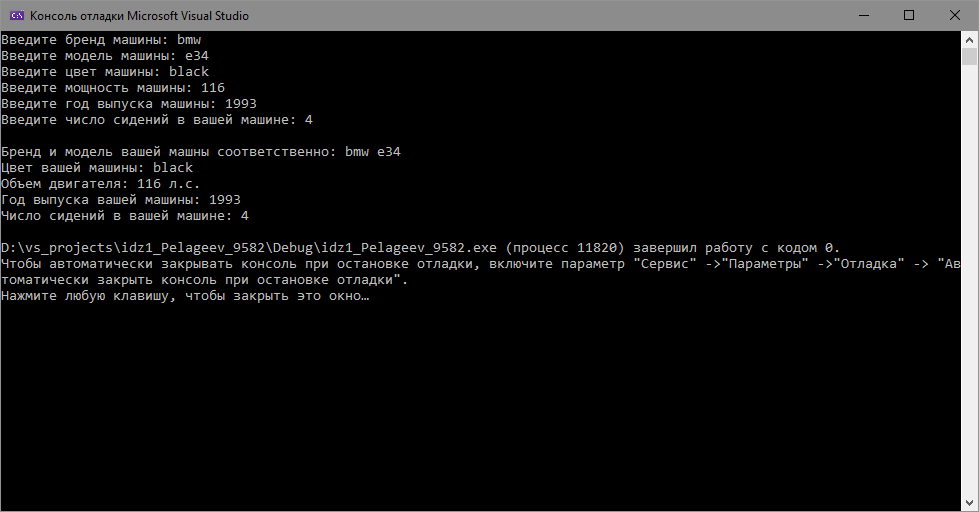Click the line Введите модель машины: e34

(x=105, y=56)
